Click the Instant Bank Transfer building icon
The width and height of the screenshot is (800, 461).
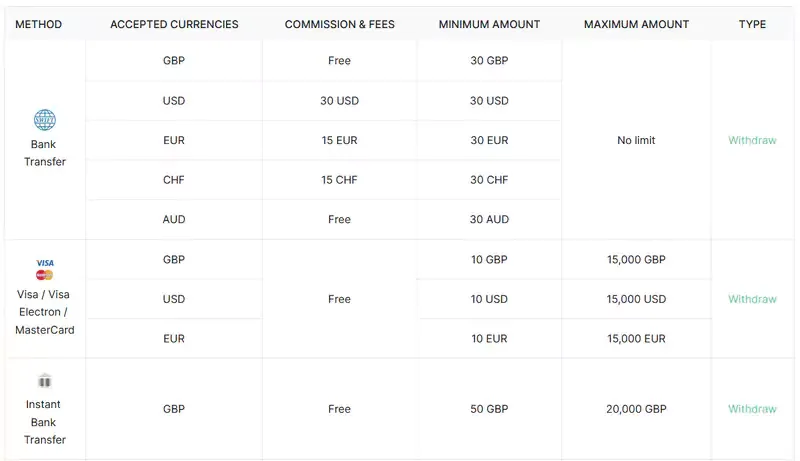coord(45,381)
